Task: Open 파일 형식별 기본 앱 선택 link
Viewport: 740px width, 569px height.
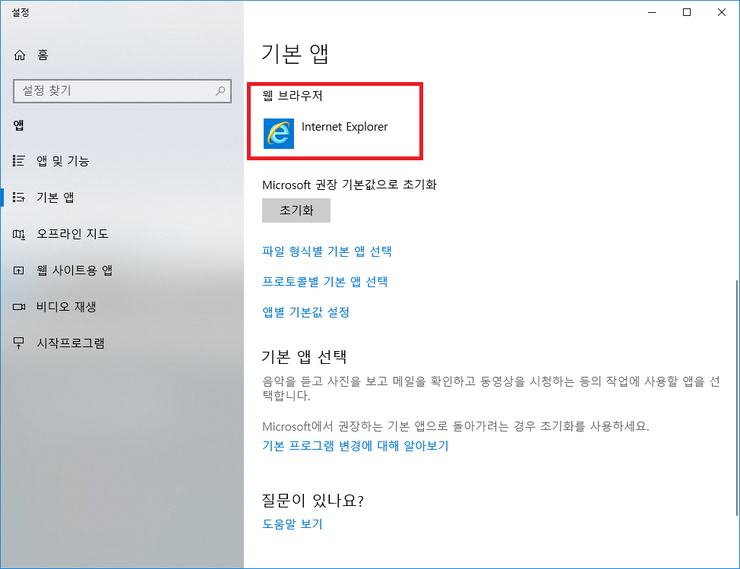Action: tap(326, 251)
